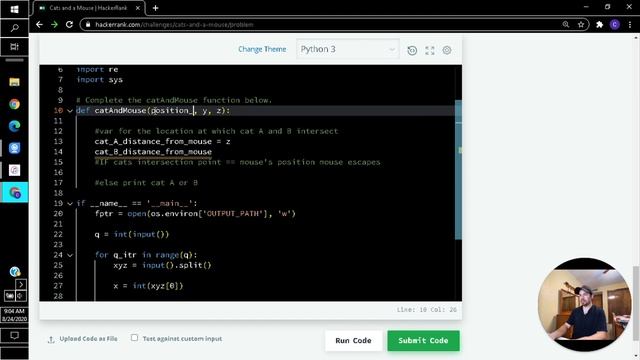This screenshot has width=640, height=360.
Task: Click the taskbar clock showing 9:04 AM
Action: [x=14, y=315]
